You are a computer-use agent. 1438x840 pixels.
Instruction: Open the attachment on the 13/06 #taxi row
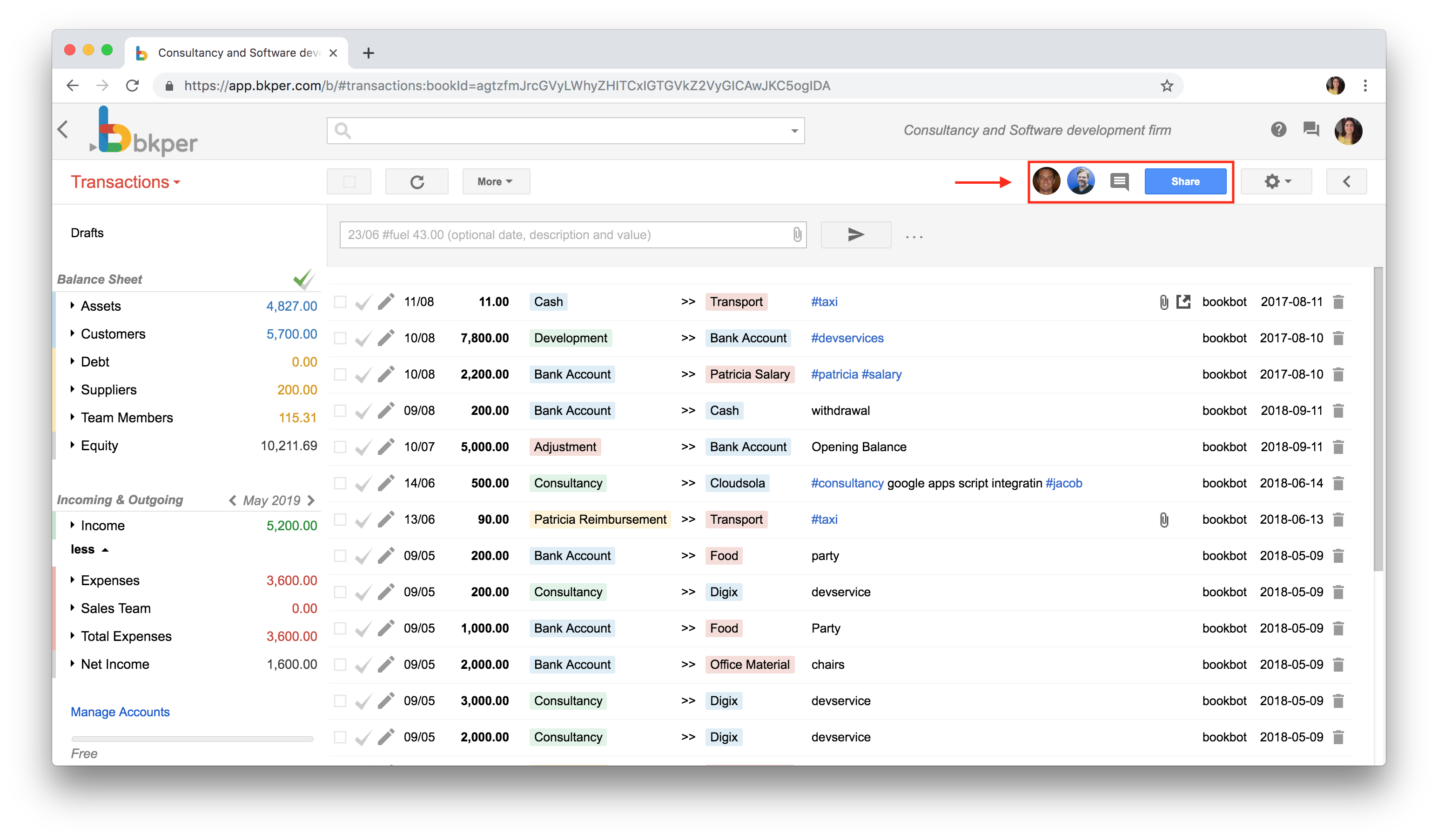(x=1163, y=520)
